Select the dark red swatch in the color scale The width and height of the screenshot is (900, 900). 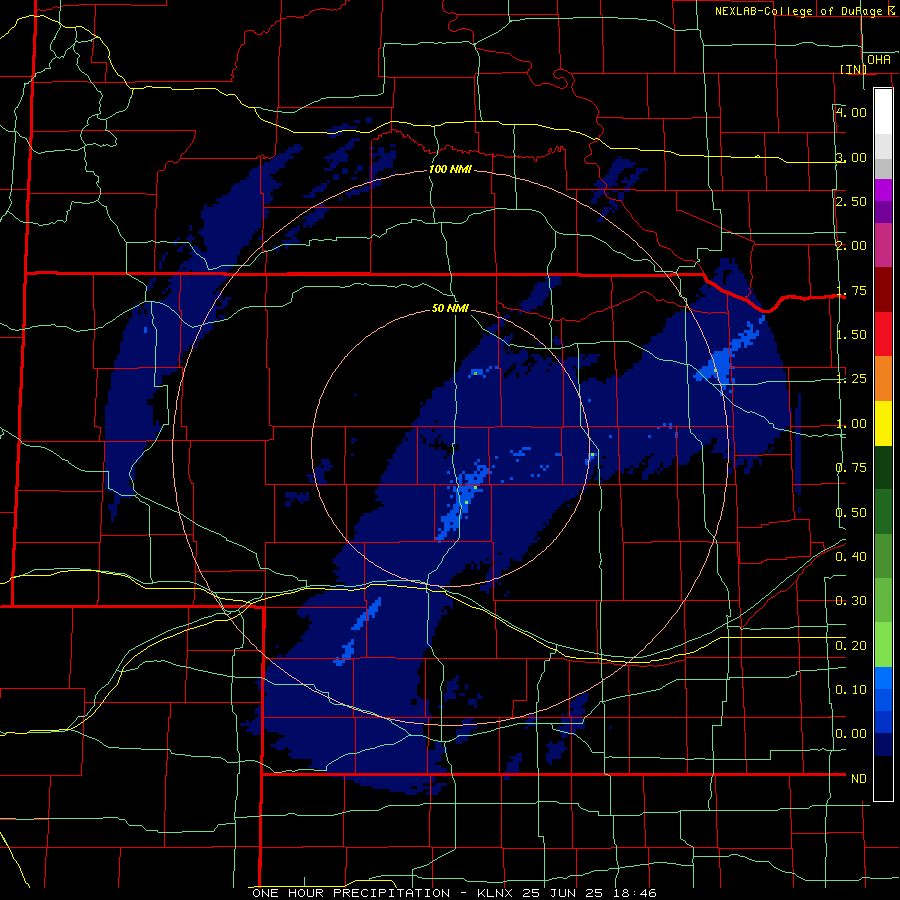click(x=883, y=290)
